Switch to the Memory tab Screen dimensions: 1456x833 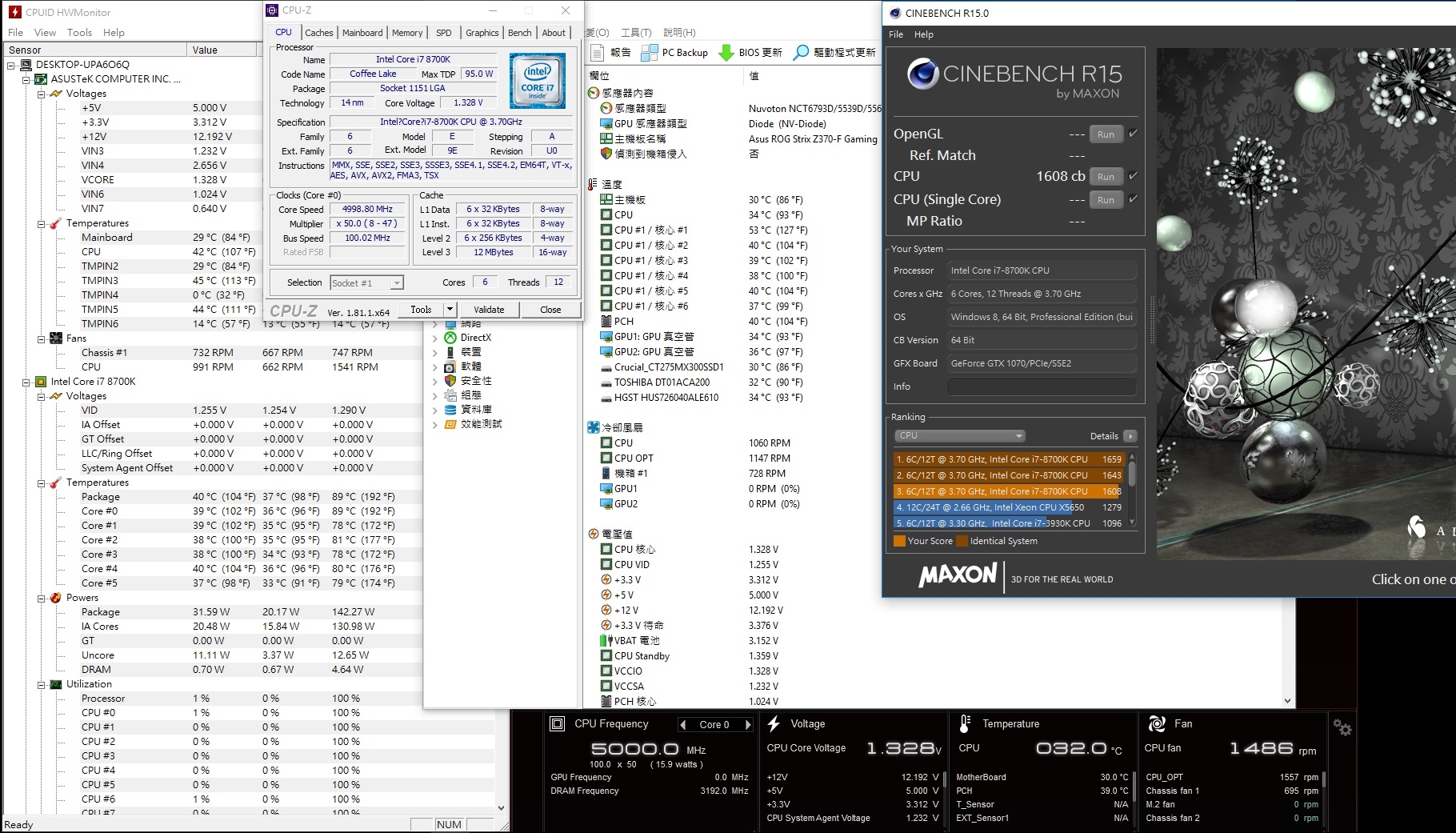click(x=407, y=33)
